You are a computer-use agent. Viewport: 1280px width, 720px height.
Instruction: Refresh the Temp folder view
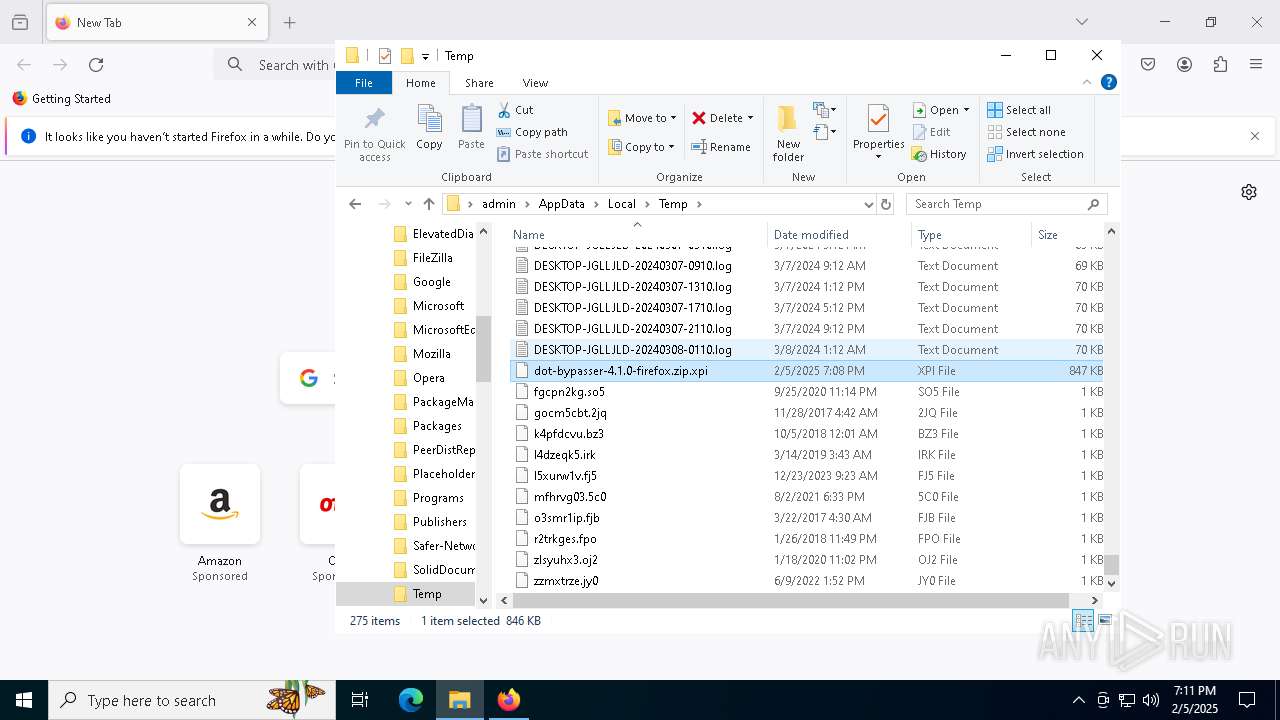click(x=885, y=204)
